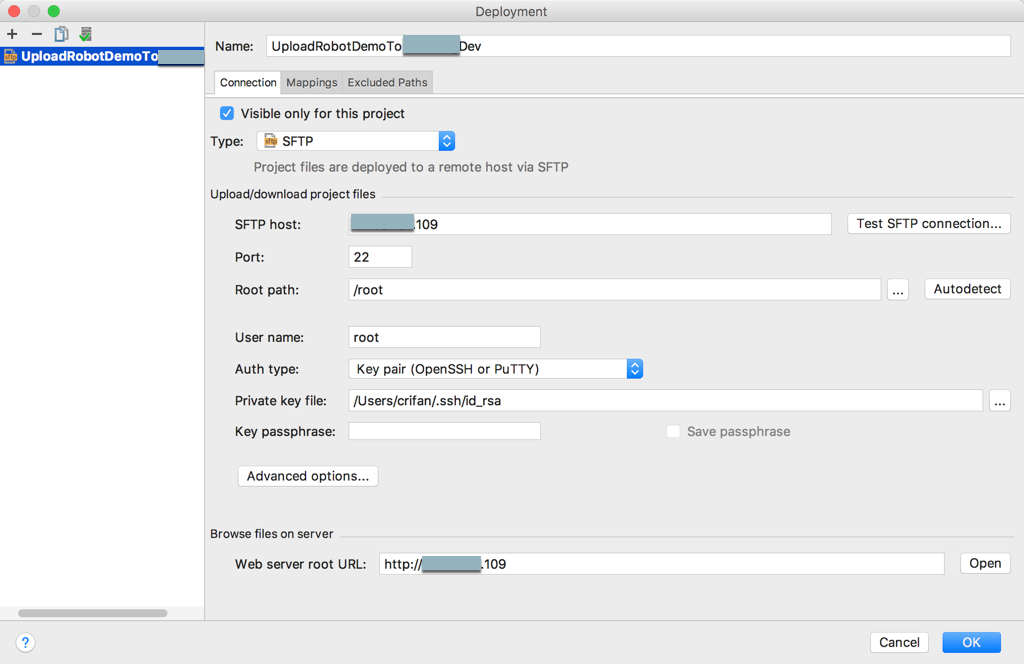The width and height of the screenshot is (1024, 664).
Task: Focus the User name field
Action: click(x=444, y=337)
